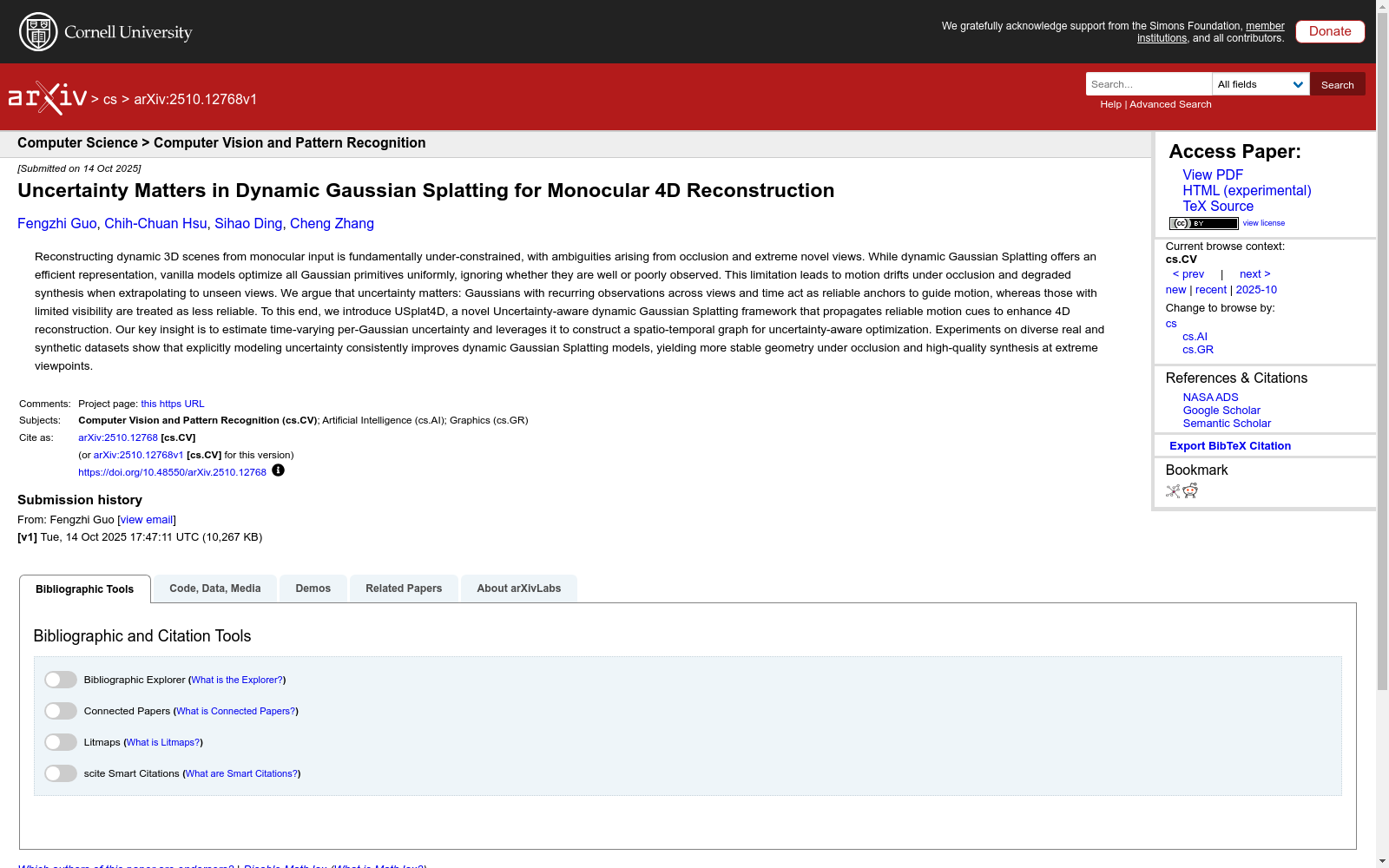Browse by cs.AI category
The width and height of the screenshot is (1389, 868).
pyautogui.click(x=1195, y=337)
